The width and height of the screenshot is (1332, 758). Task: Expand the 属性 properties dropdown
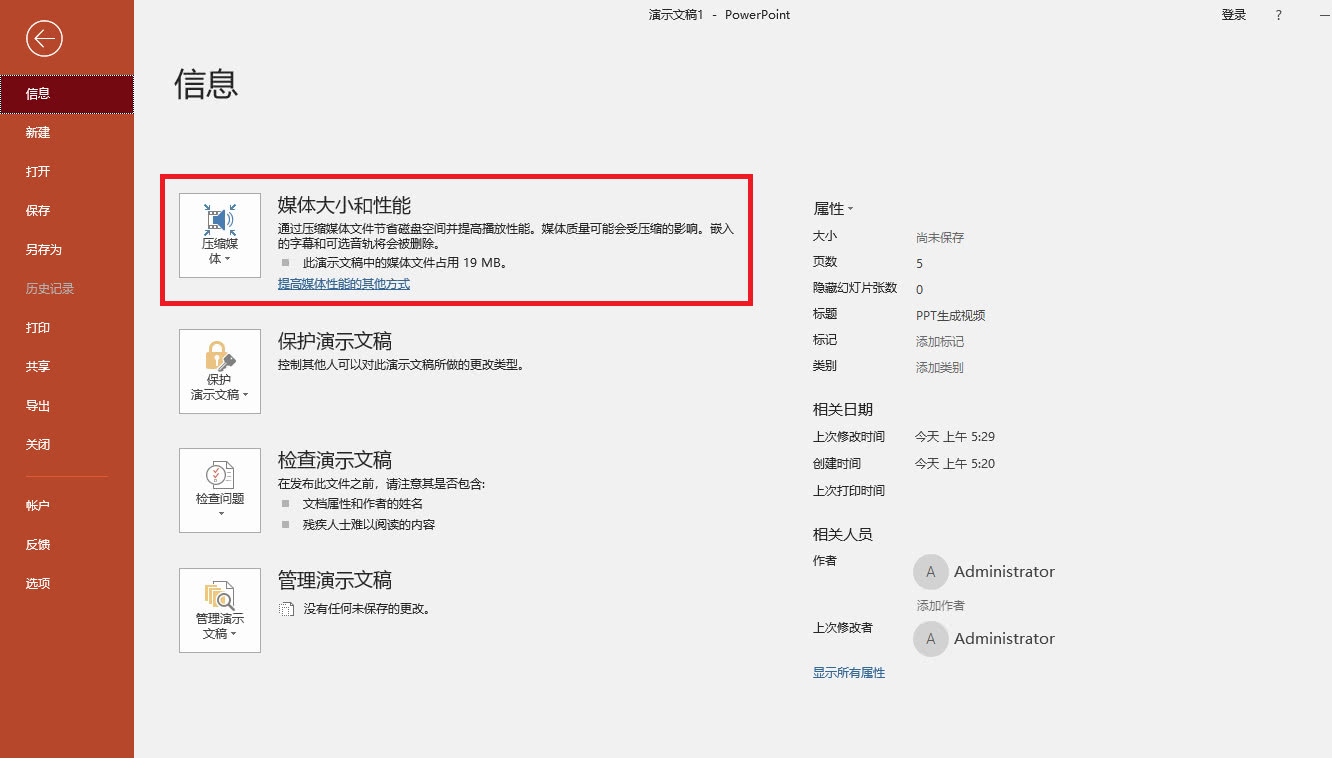click(834, 209)
